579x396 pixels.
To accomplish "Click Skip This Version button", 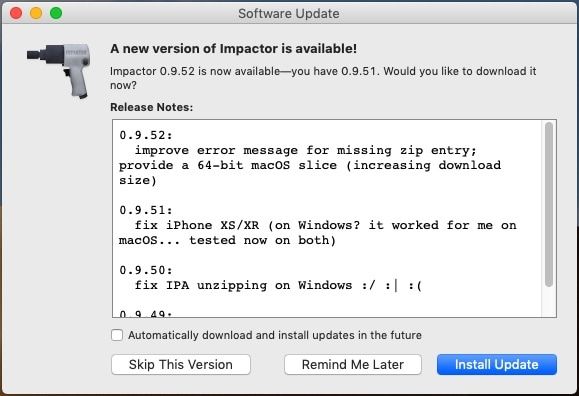I will coord(181,365).
